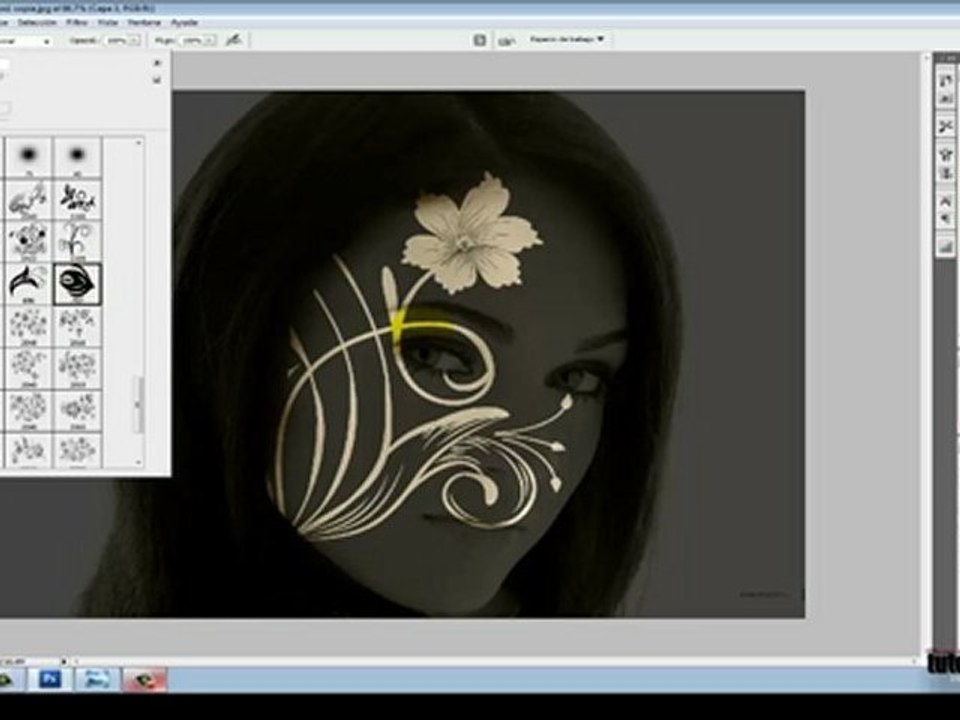Select the curved leaf brush beside highlighted brush
The height and width of the screenshot is (720, 960).
pyautogui.click(x=28, y=283)
